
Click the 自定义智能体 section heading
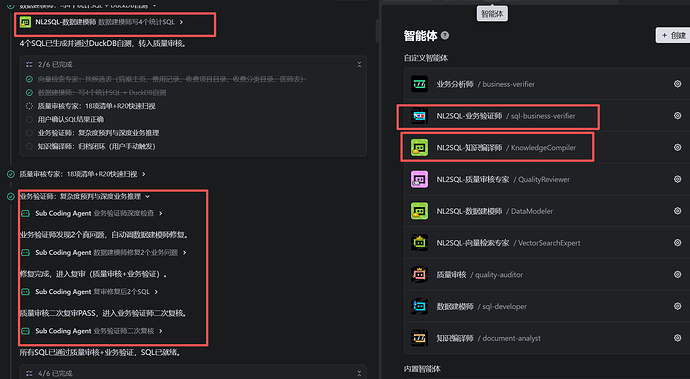pos(426,58)
